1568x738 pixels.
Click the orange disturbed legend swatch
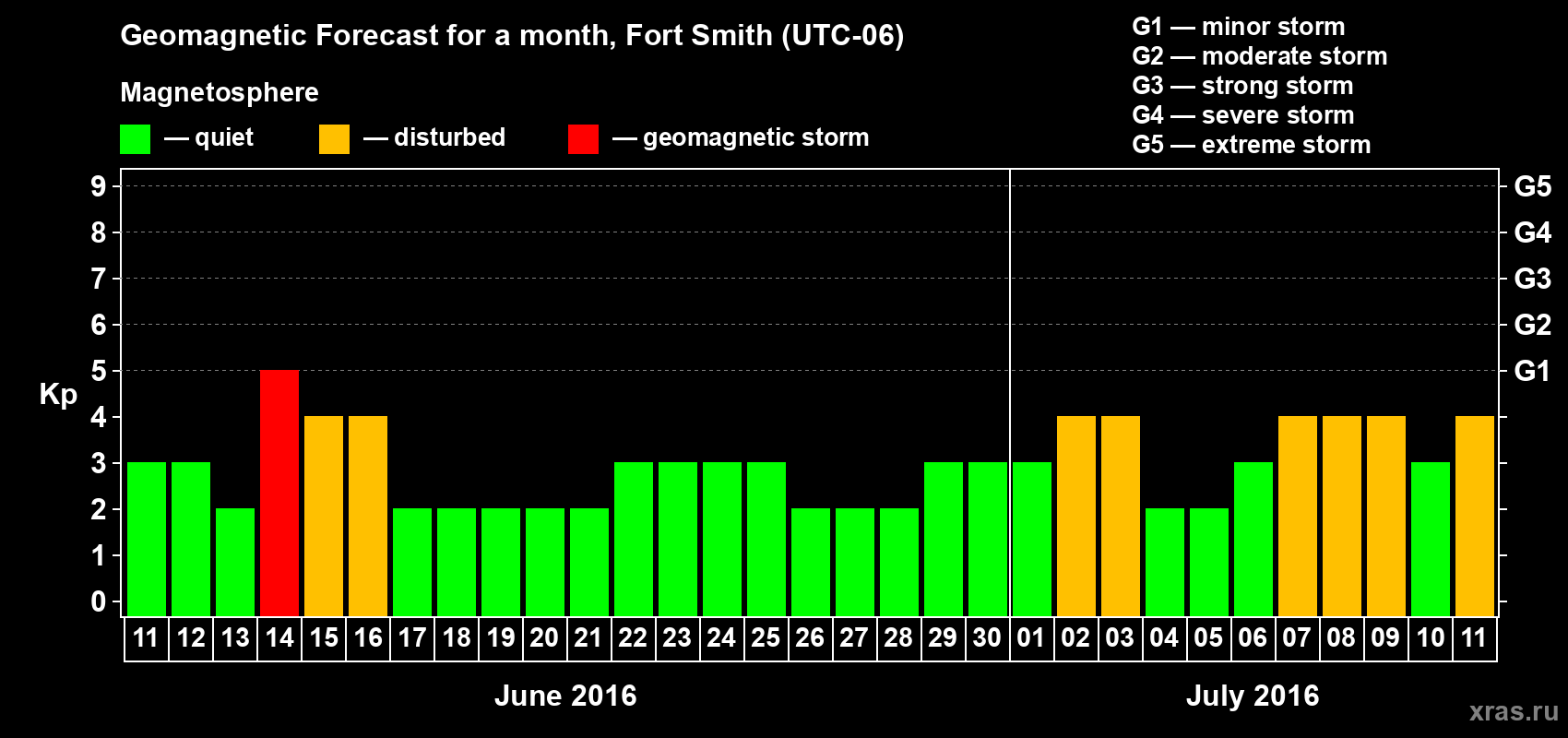[x=334, y=139]
